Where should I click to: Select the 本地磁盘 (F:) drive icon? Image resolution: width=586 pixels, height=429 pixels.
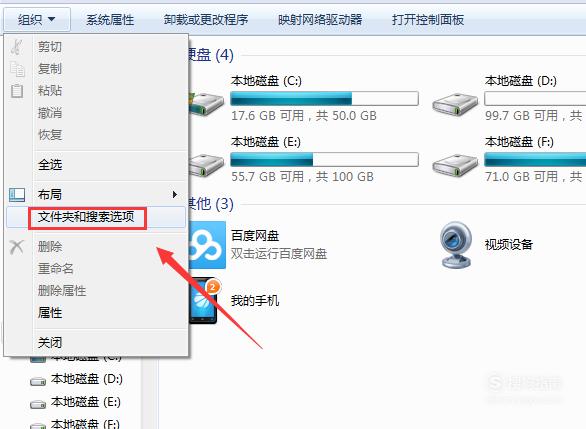click(x=455, y=165)
